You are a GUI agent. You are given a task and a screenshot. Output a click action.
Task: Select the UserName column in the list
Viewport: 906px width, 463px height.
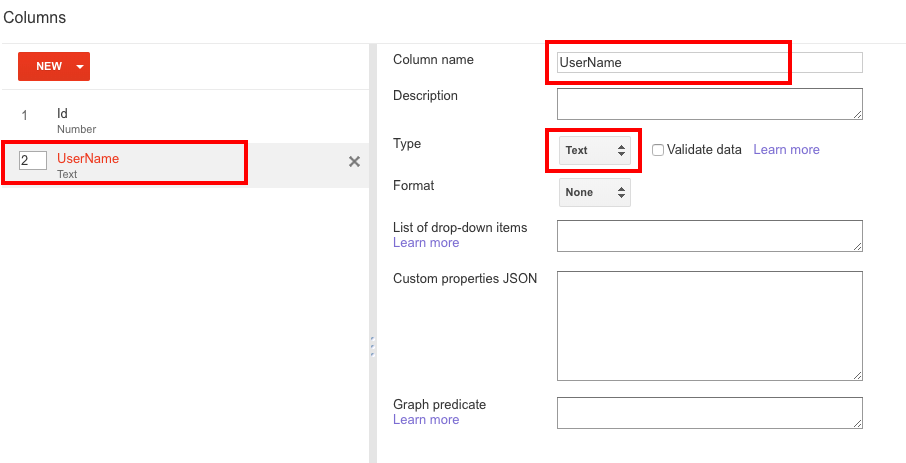click(88, 164)
